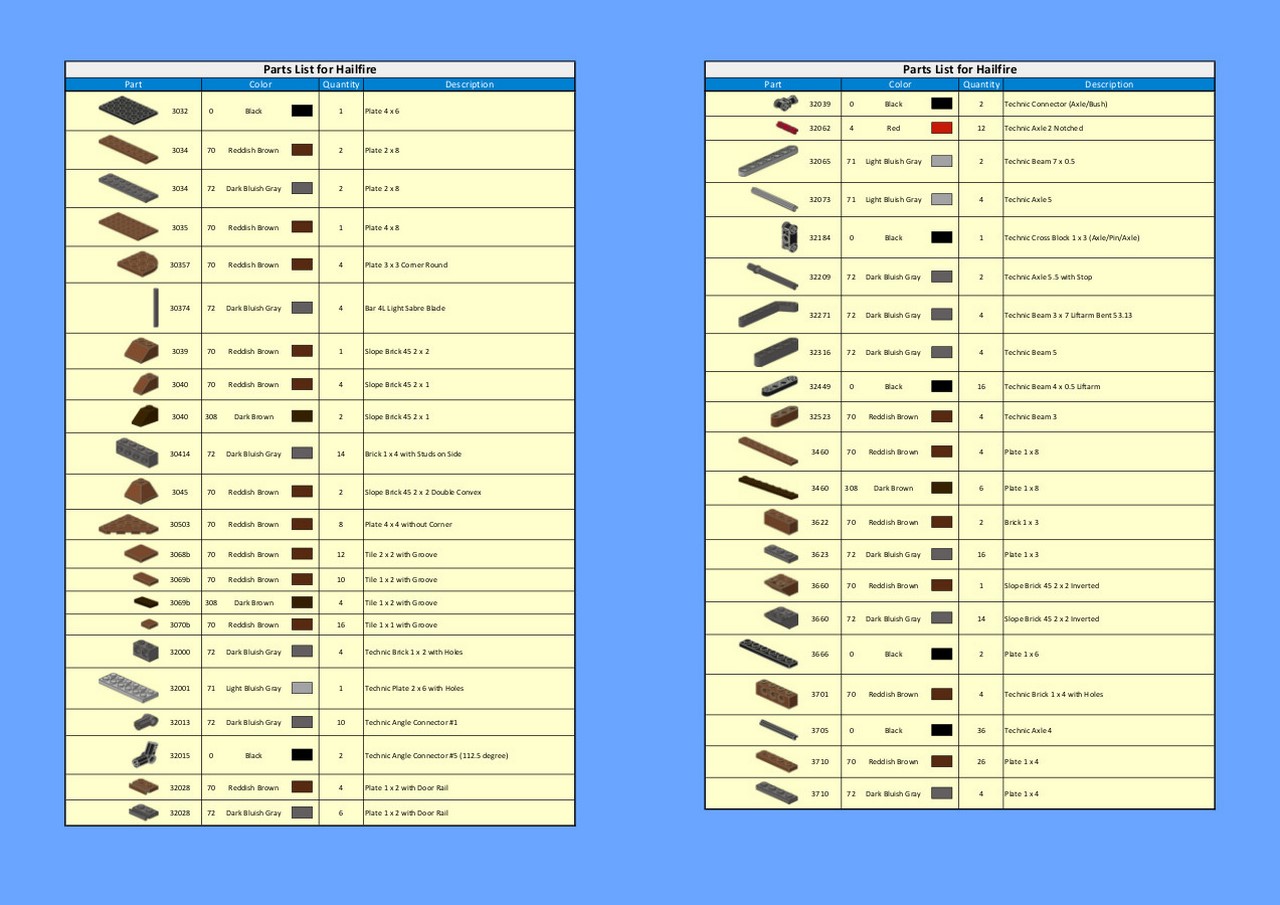1280x905 pixels.
Task: Select the Dark Bluish Gray Plate 2 x 8 image
Action: click(x=128, y=188)
